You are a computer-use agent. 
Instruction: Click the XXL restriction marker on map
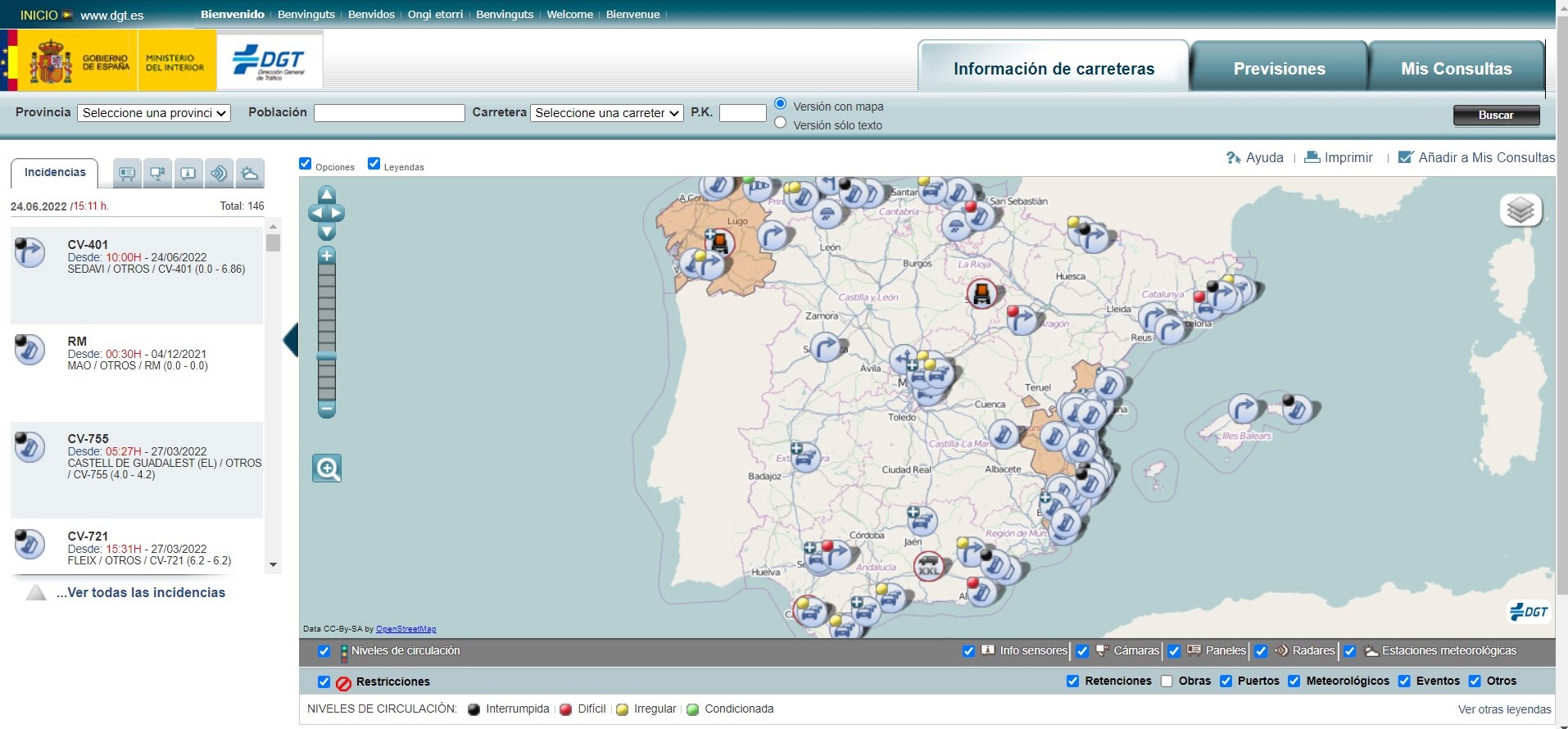point(928,567)
